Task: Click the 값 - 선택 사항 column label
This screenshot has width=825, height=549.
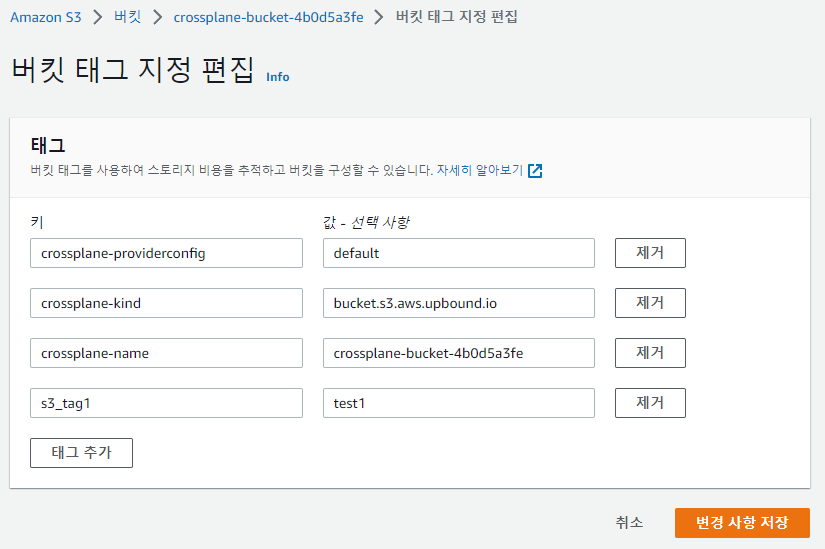Action: 366,223
